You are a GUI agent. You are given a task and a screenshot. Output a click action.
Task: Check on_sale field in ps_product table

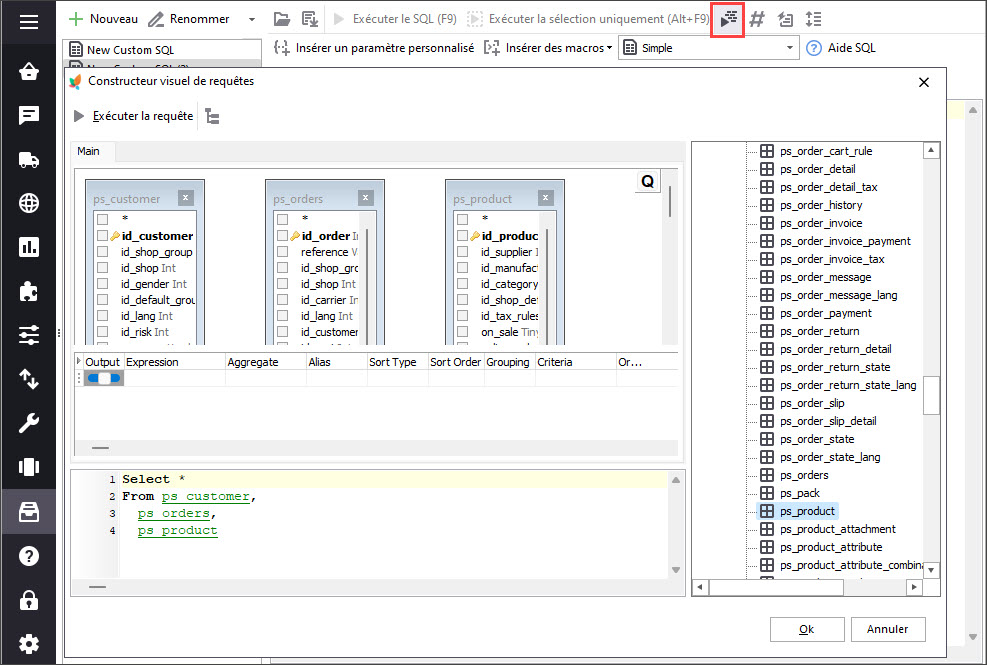pos(463,332)
